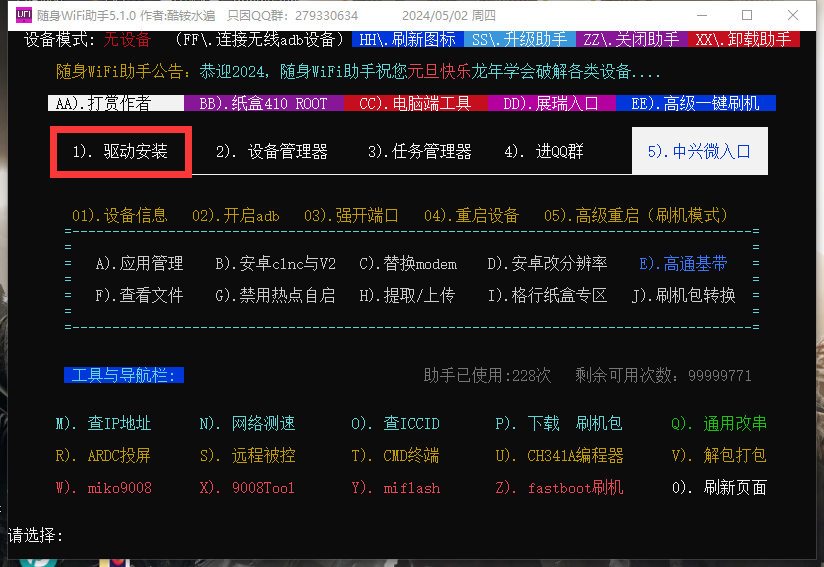Open F).查看文件

coord(139,295)
